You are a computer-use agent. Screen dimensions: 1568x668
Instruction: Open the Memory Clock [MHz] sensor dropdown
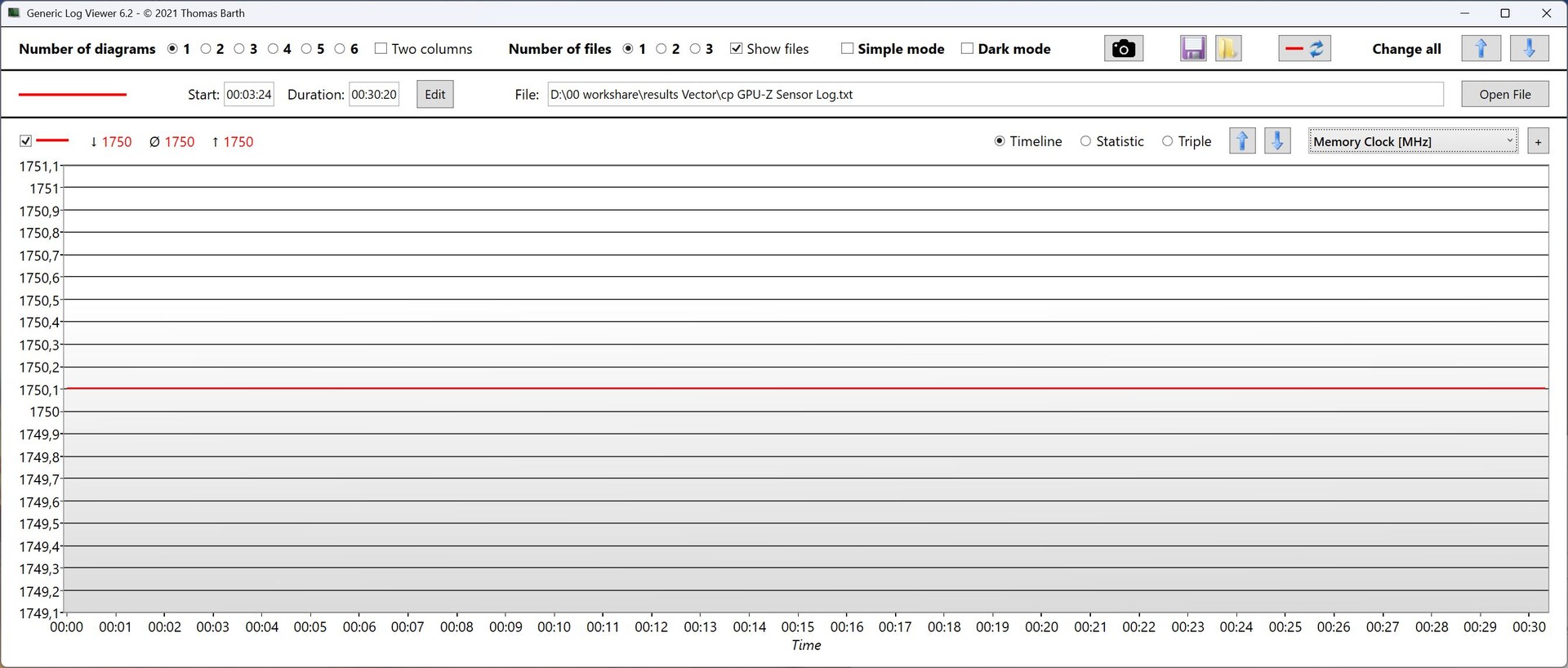(1413, 141)
